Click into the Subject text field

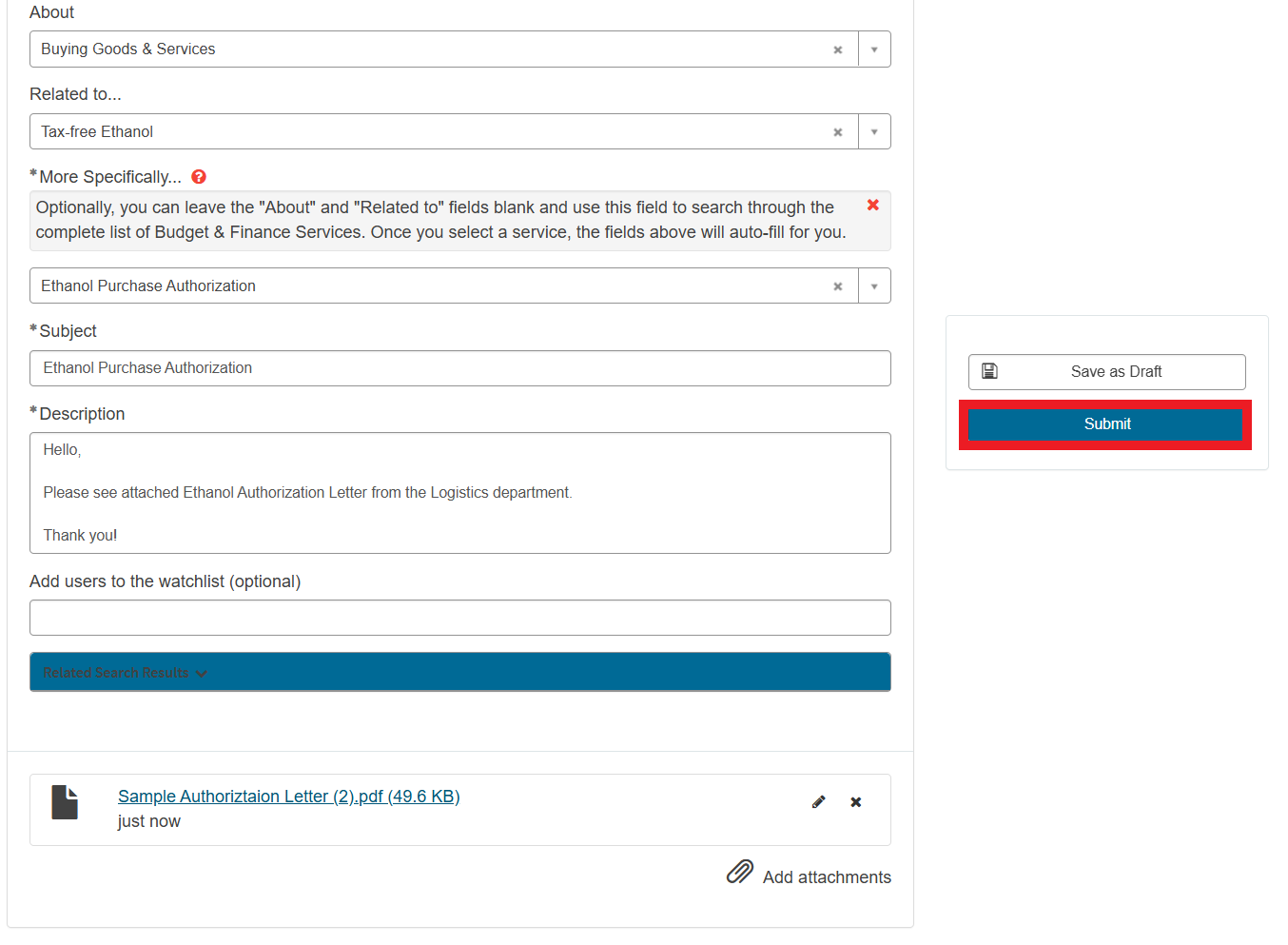tap(460, 368)
